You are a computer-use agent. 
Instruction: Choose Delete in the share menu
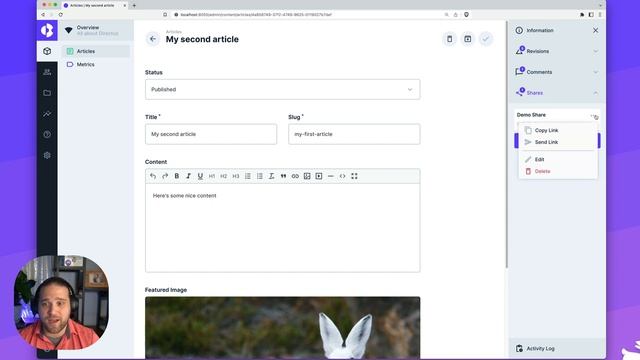coord(558,171)
